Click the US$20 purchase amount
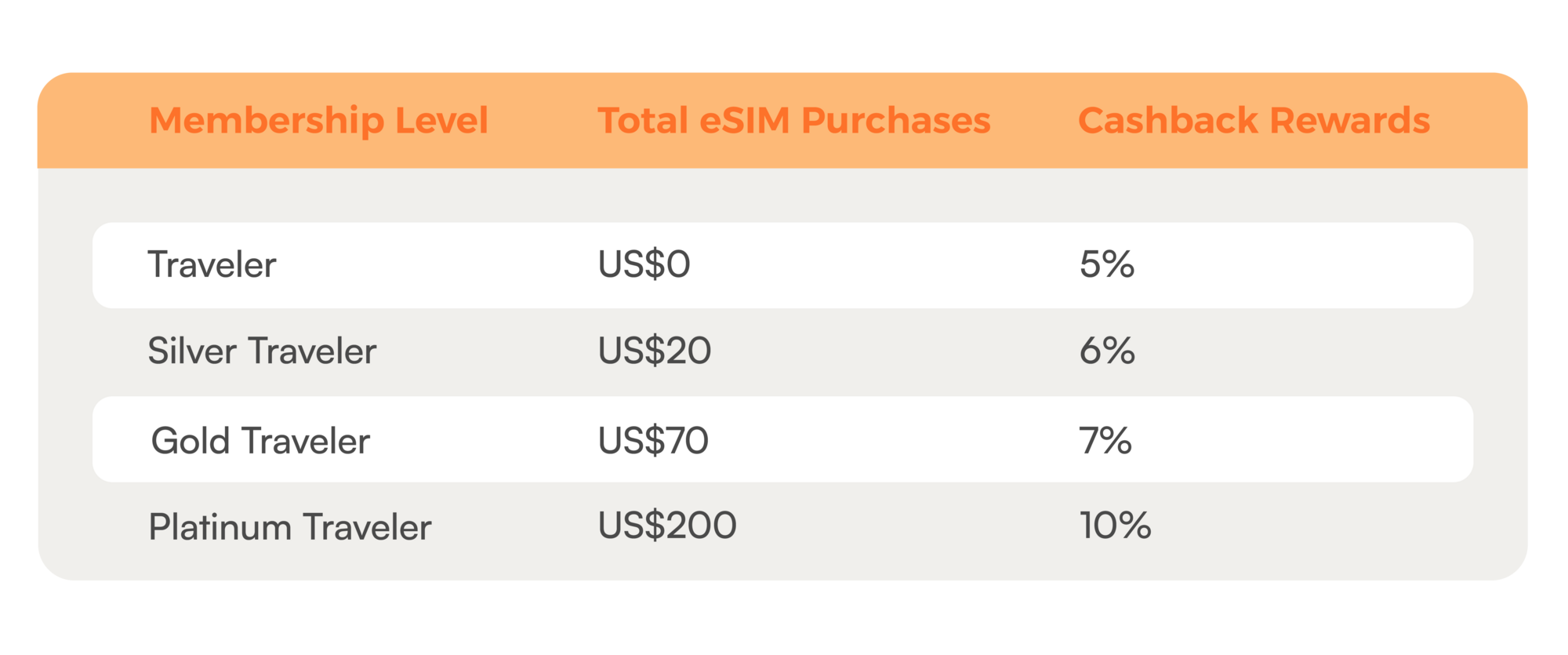Viewport: 1568px width, 655px height. (654, 351)
